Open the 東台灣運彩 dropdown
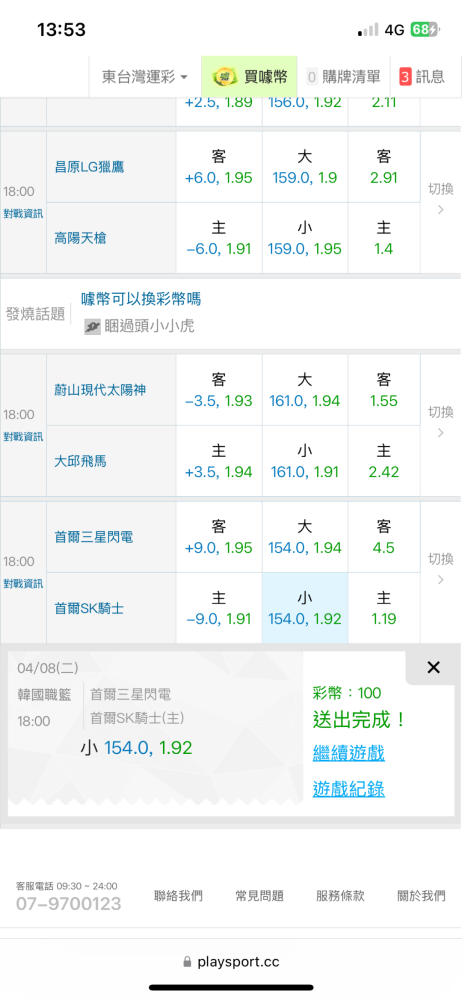Screen dimensions: 462x1000 coord(145,77)
